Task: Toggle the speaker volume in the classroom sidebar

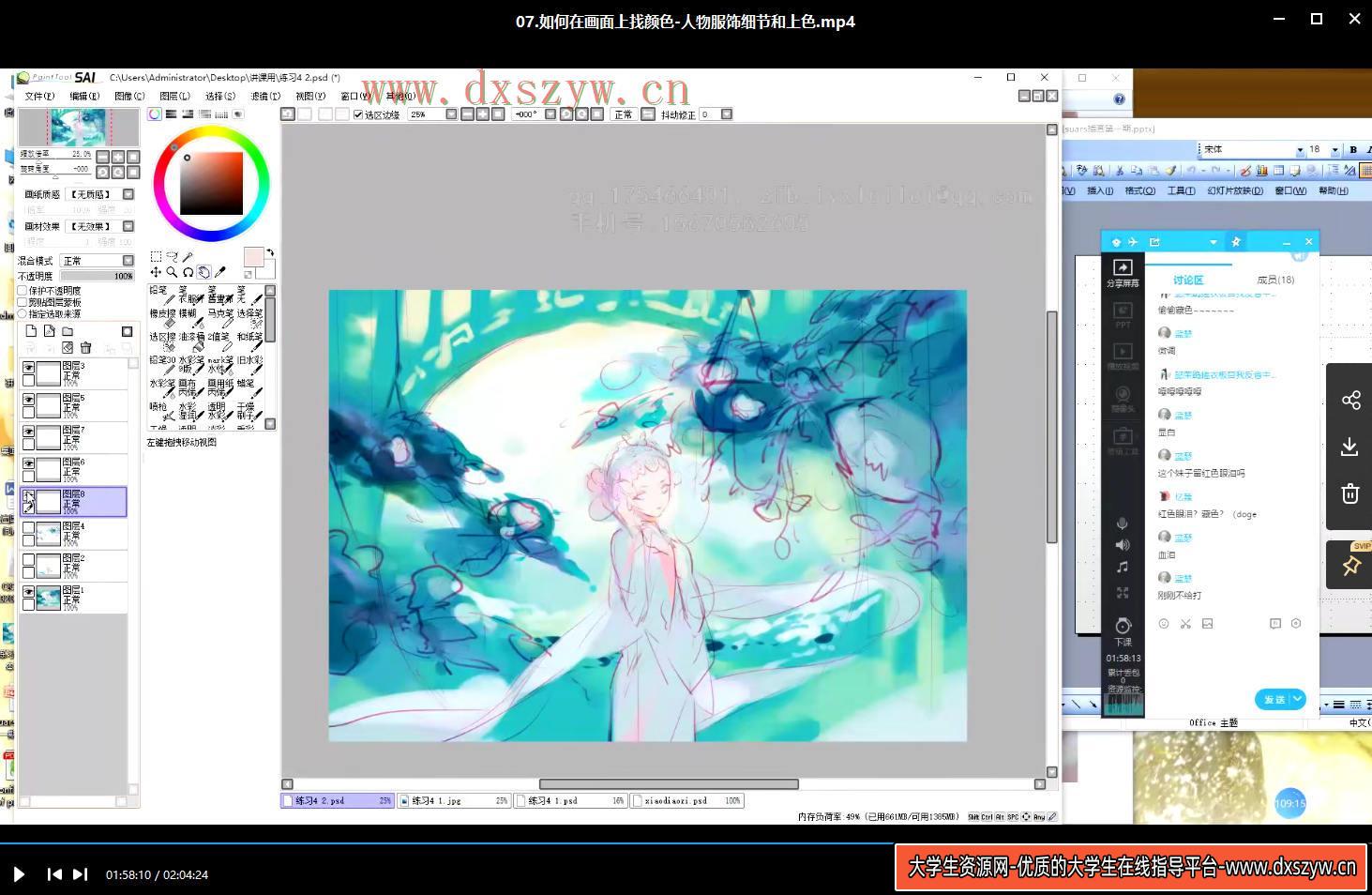Action: pos(1123,545)
